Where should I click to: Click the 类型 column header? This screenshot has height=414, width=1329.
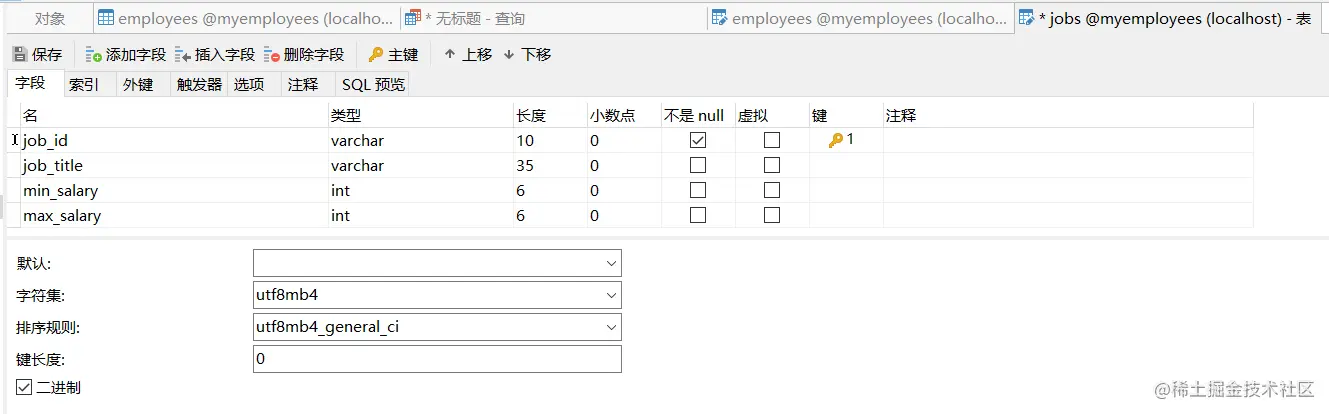tap(421, 116)
